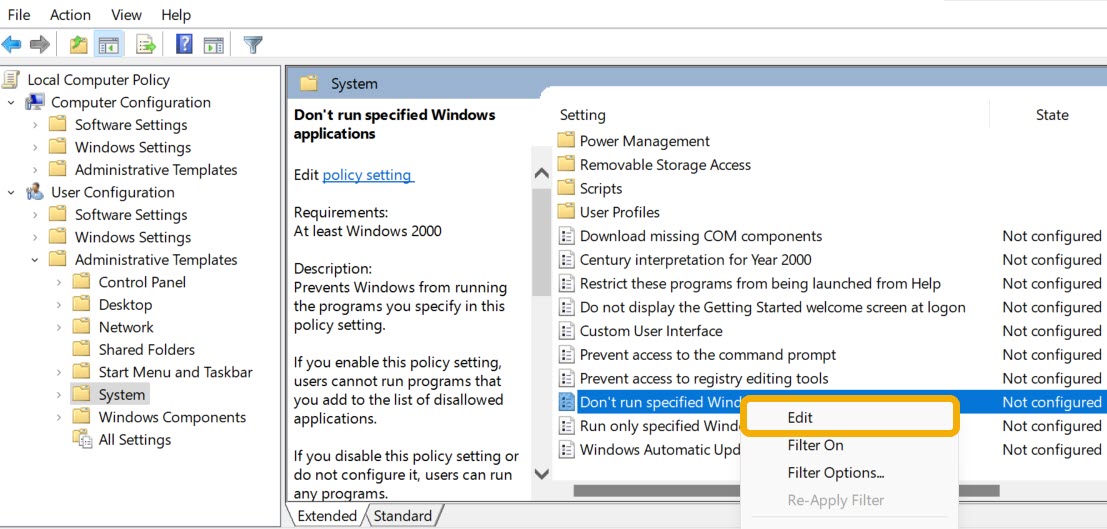Click the Forward arrow toolbar icon
This screenshot has height=529, width=1107.
point(40,45)
